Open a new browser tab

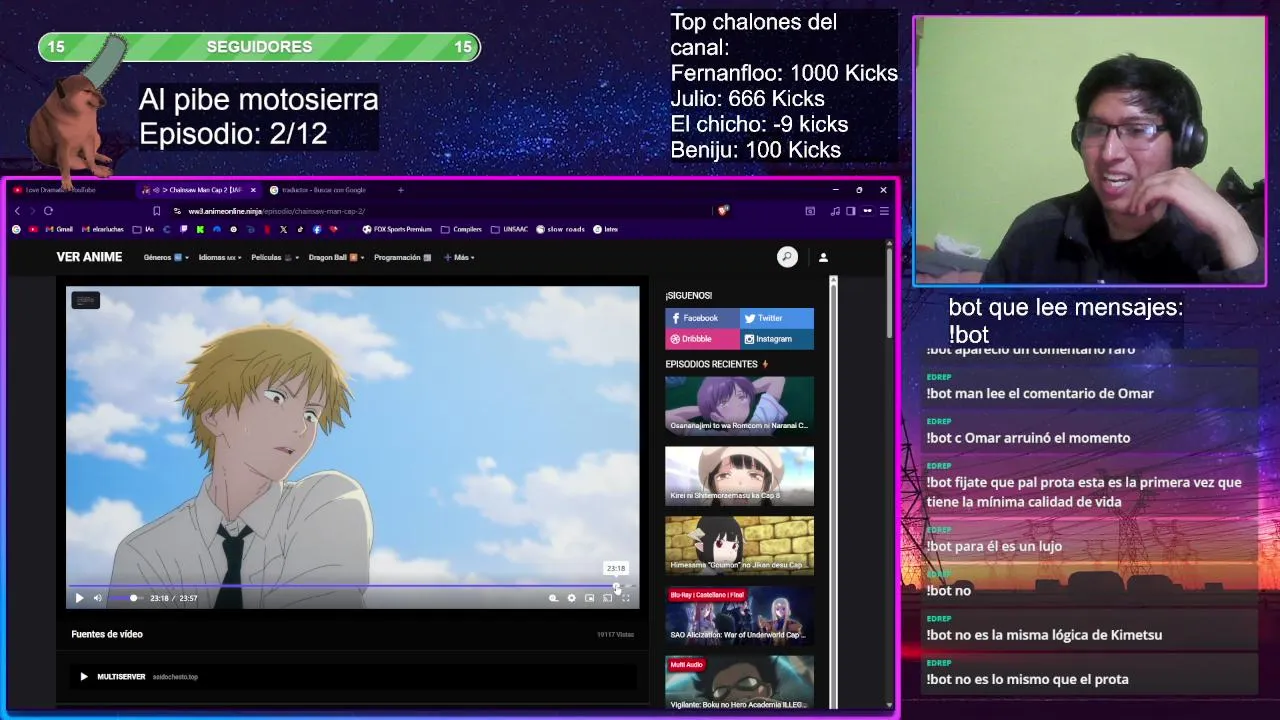[401, 190]
